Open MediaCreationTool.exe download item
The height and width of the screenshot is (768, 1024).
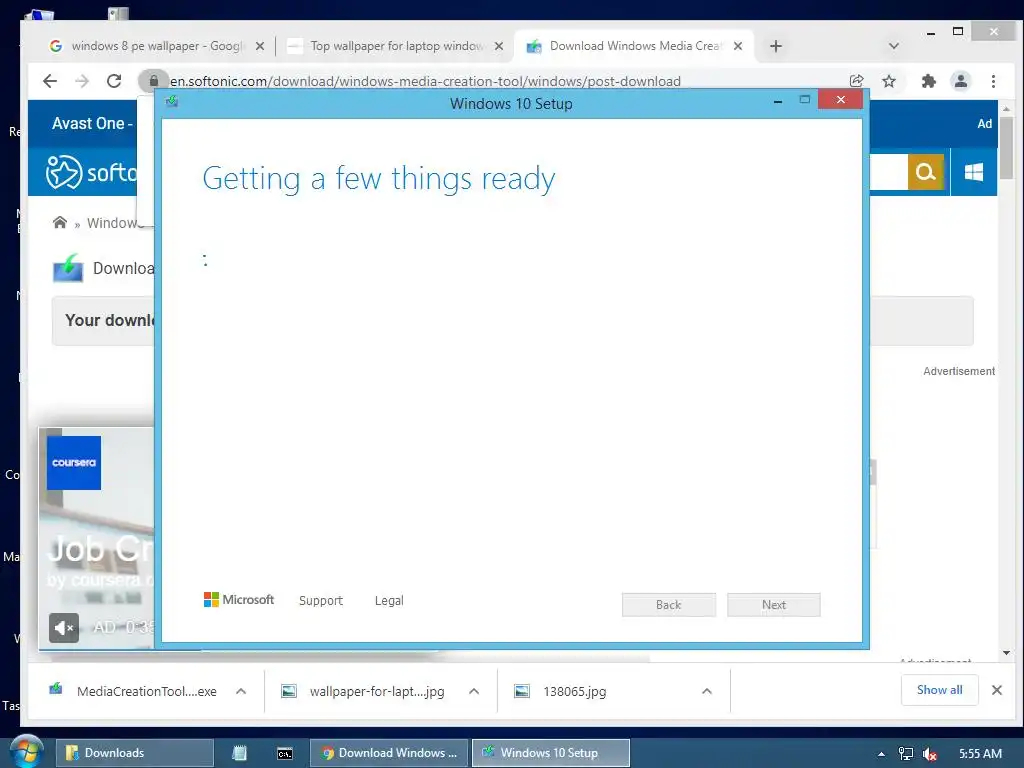click(x=136, y=691)
